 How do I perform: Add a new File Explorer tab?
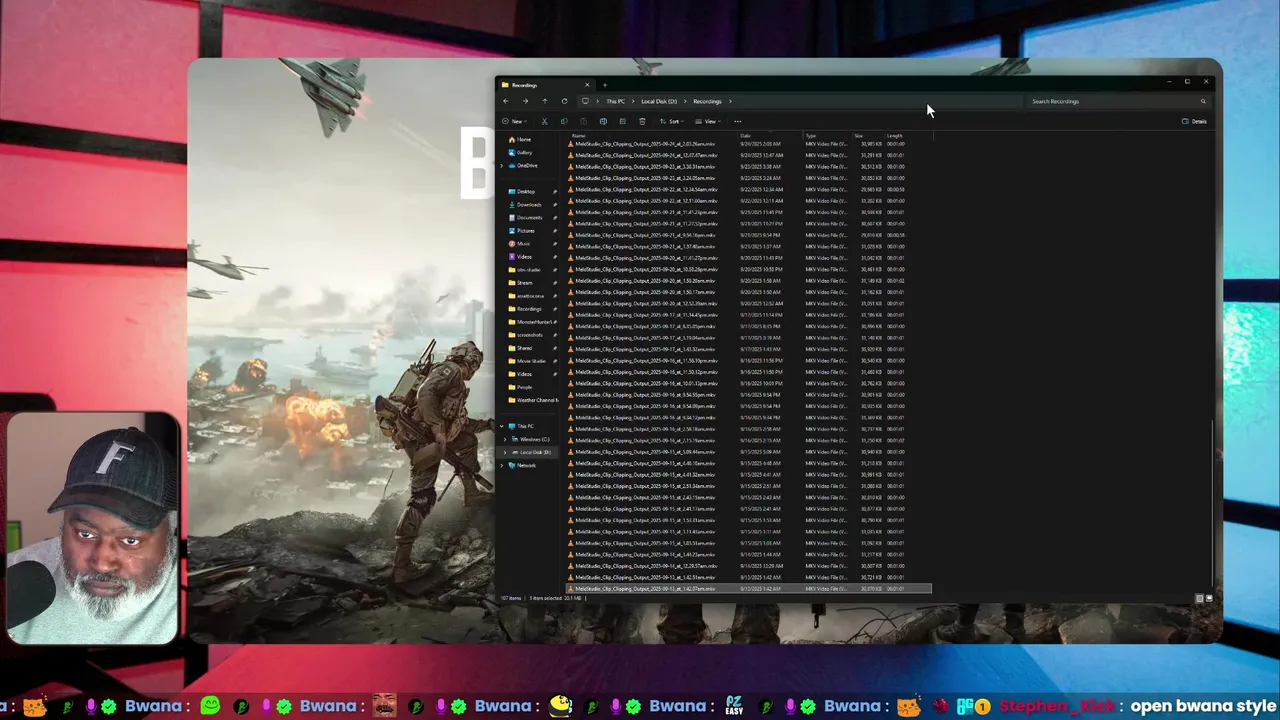[604, 85]
